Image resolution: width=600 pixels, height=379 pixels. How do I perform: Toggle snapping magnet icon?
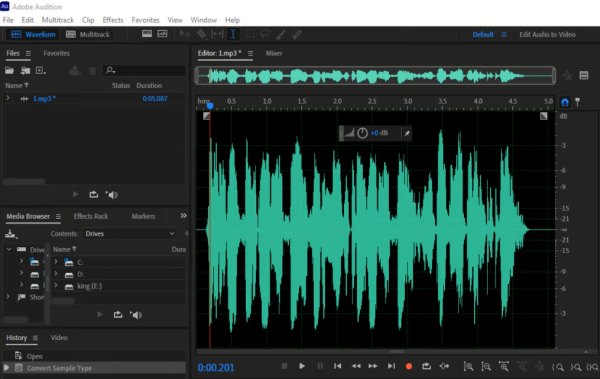tap(565, 102)
